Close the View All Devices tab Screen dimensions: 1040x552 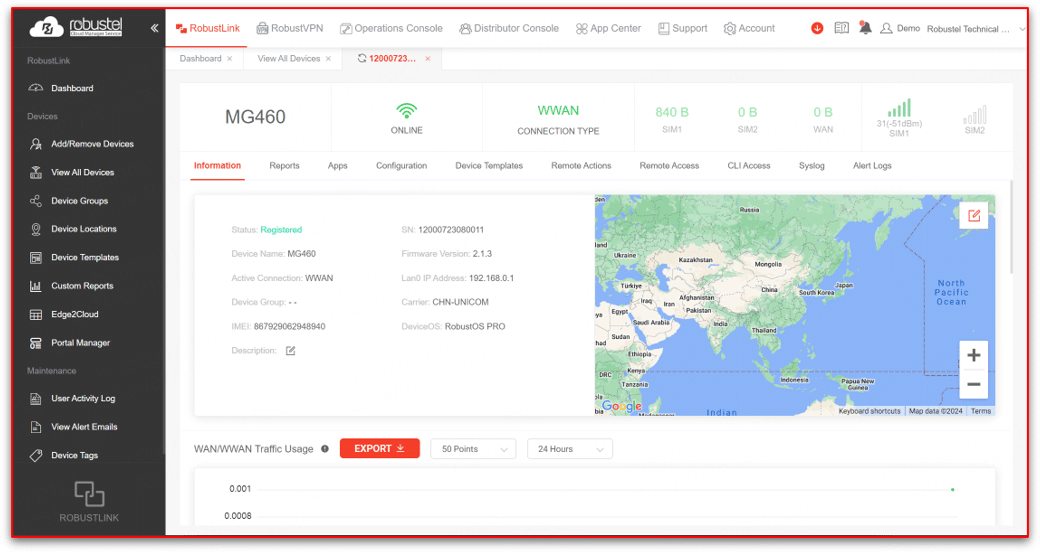tap(328, 58)
